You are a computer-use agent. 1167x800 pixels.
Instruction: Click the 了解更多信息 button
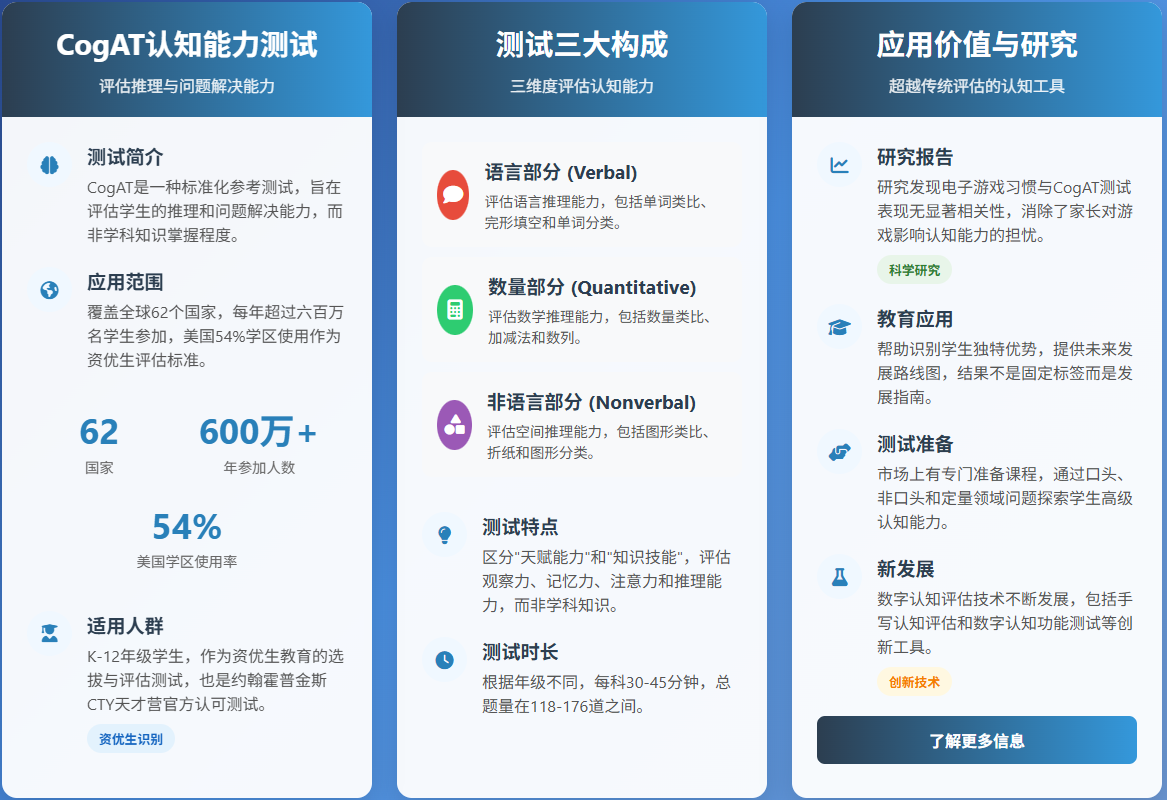coord(976,740)
